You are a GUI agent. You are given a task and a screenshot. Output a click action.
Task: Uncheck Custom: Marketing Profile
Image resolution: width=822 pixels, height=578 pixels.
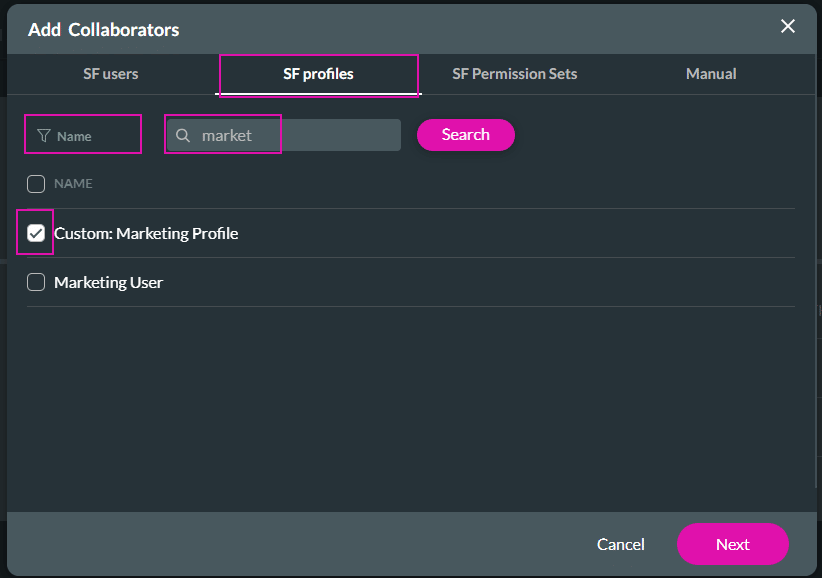[35, 232]
